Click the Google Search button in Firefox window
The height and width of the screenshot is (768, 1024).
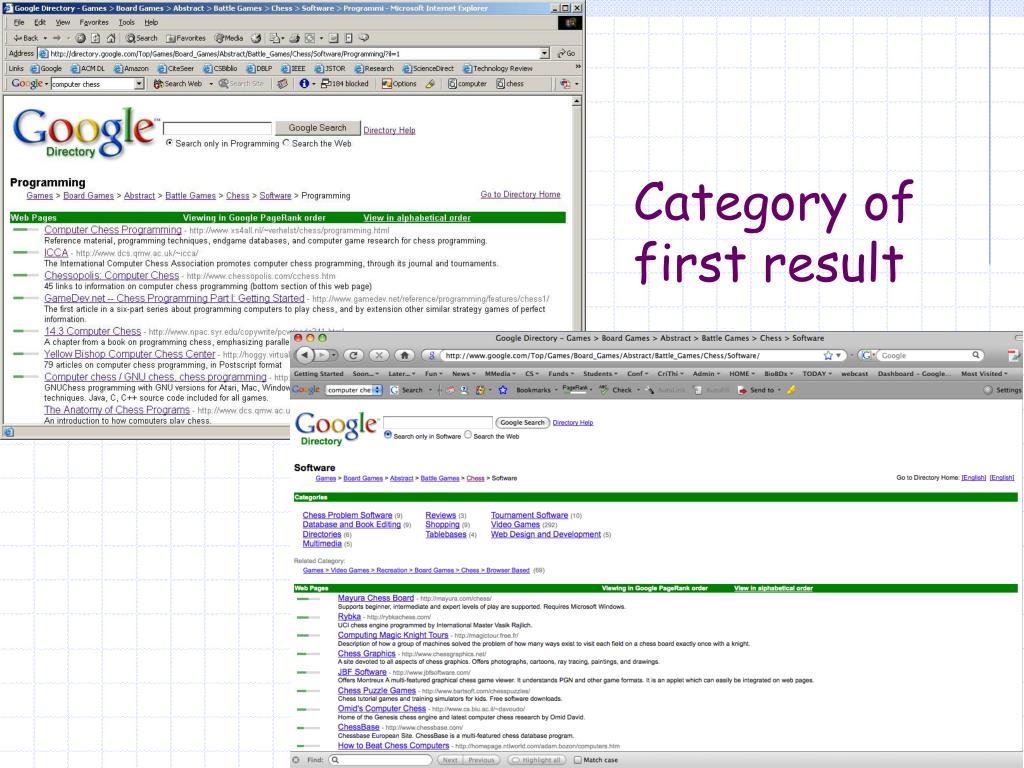click(x=522, y=423)
